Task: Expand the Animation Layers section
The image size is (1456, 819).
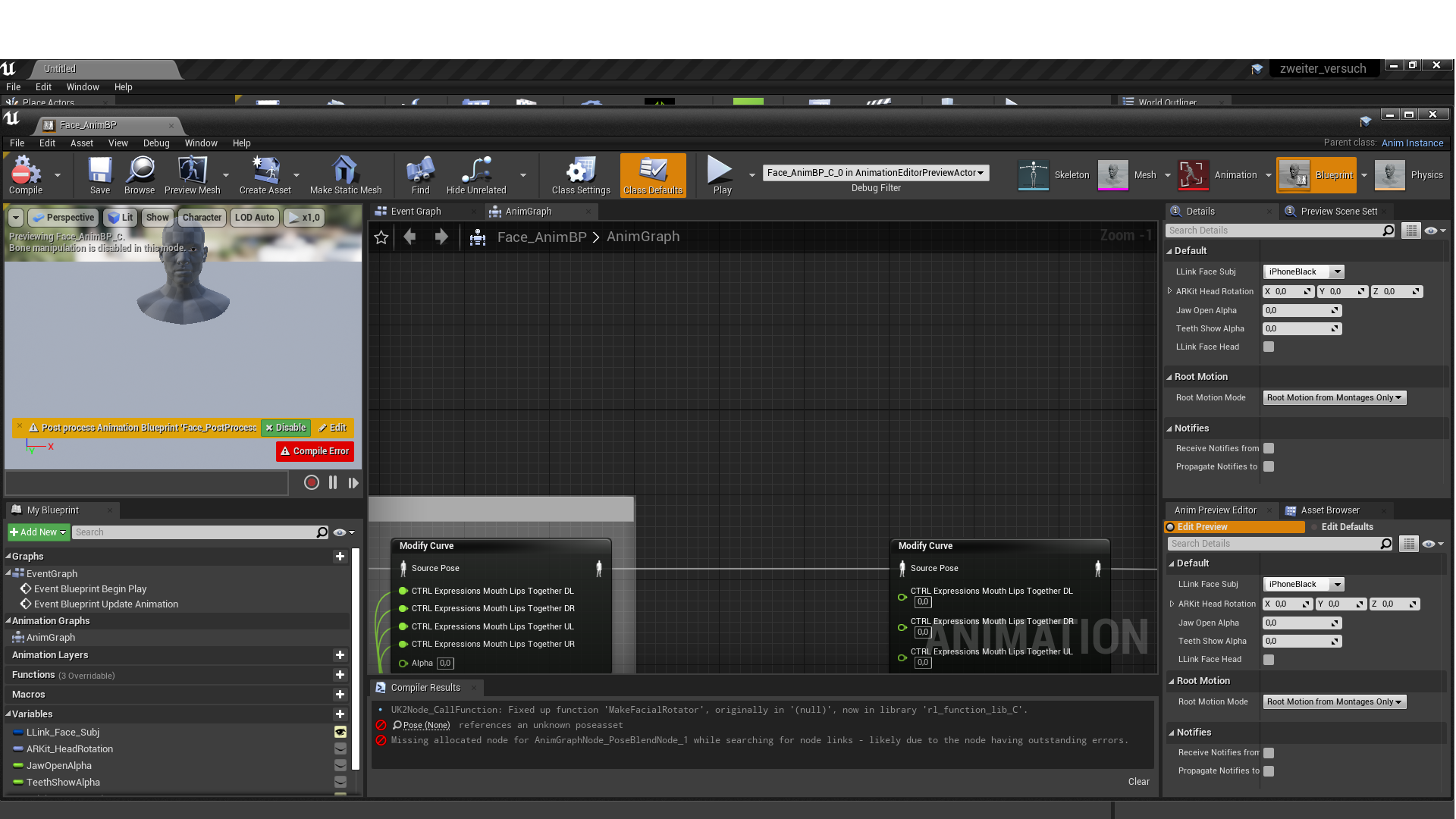Action: pyautogui.click(x=50, y=654)
